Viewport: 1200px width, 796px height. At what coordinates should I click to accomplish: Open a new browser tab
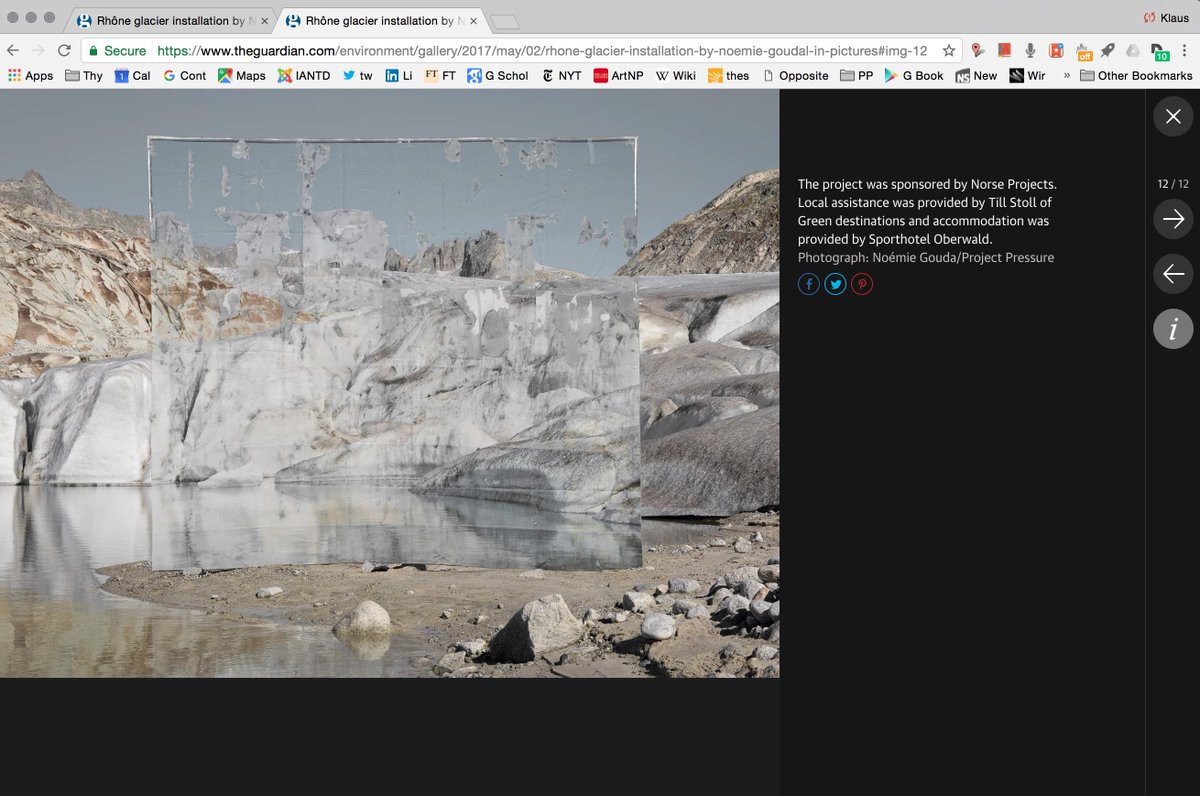(x=505, y=22)
